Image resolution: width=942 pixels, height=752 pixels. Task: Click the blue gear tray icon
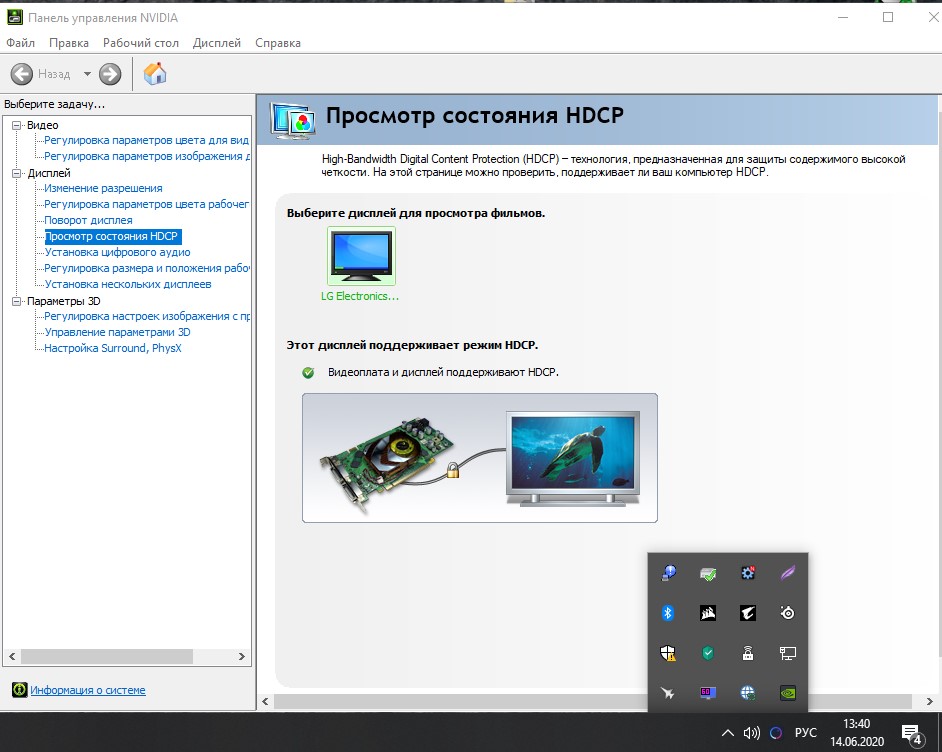pyautogui.click(x=747, y=573)
